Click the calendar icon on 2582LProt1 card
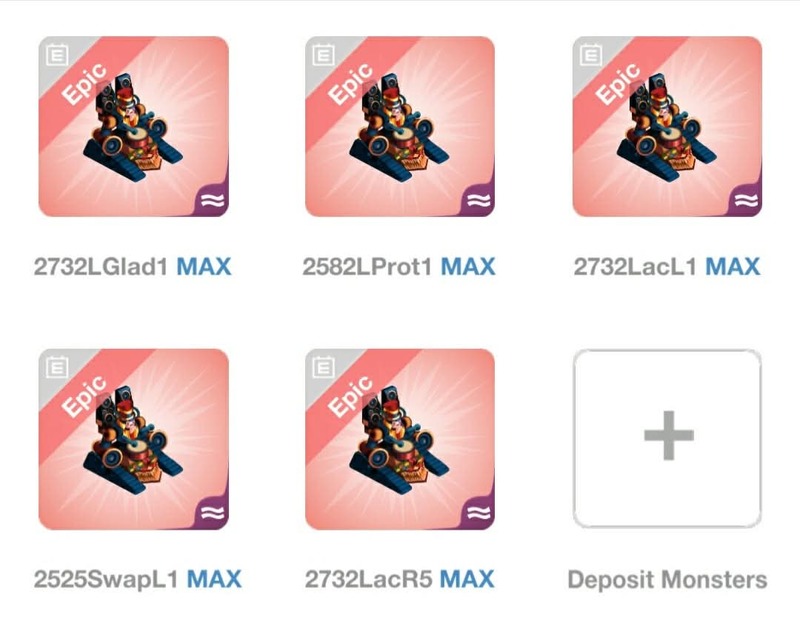The width and height of the screenshot is (800, 628). click(x=323, y=55)
